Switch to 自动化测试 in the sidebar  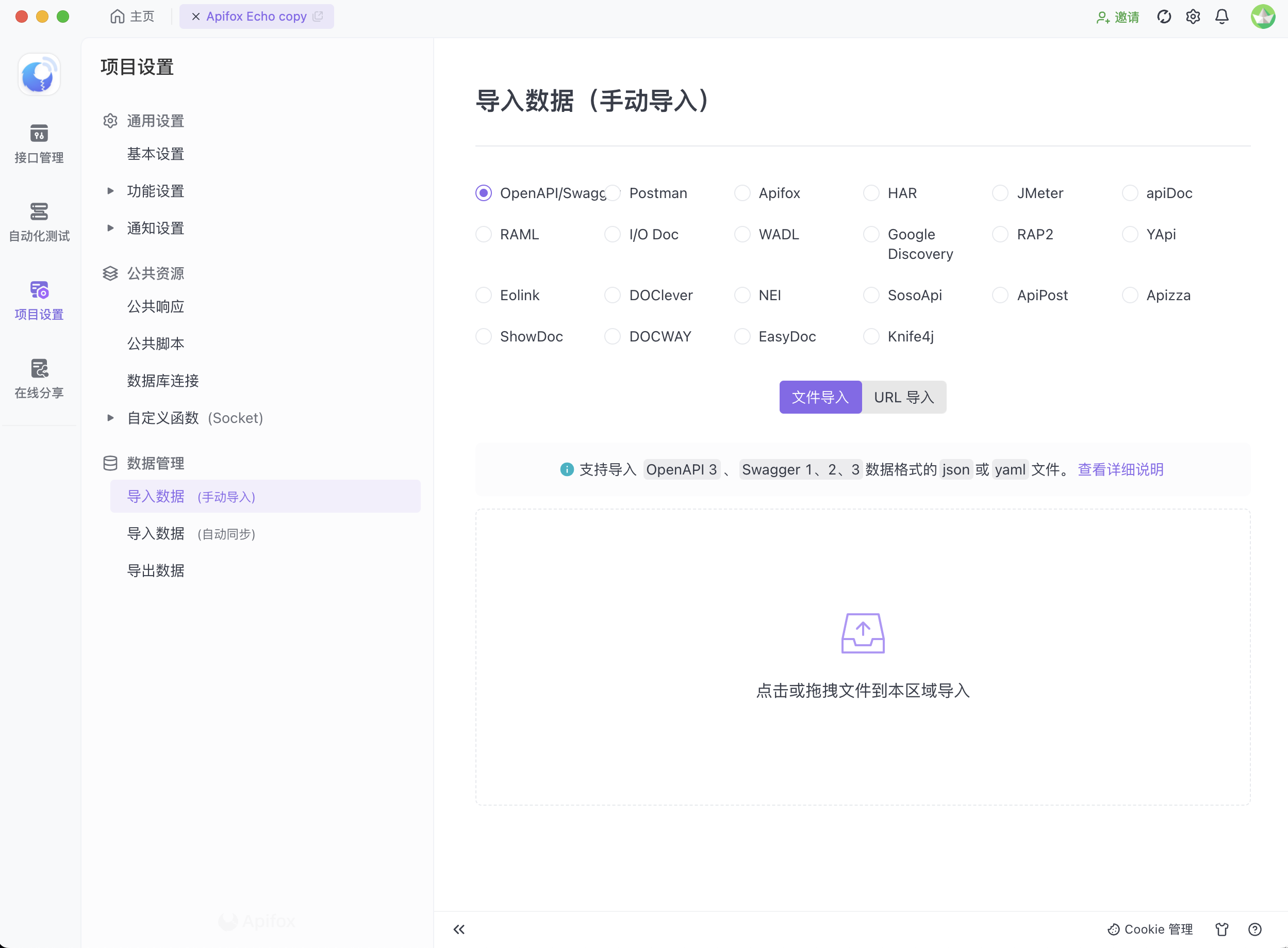[x=39, y=222]
